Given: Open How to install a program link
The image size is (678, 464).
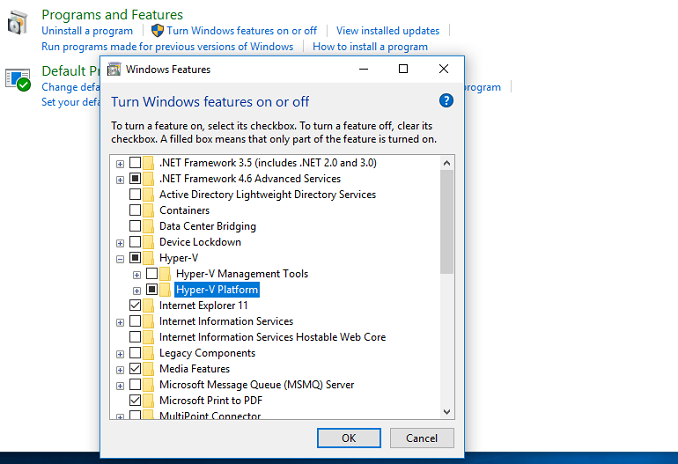Looking at the screenshot, I should [x=370, y=46].
